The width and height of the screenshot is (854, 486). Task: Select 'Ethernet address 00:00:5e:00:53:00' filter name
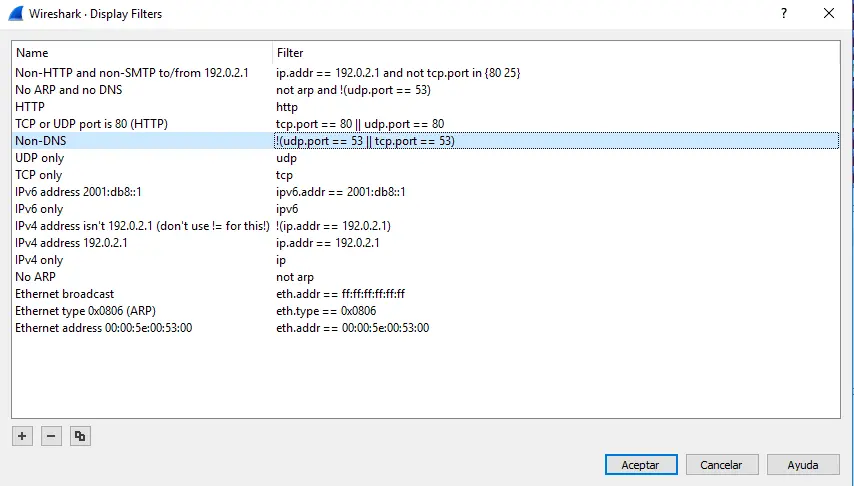pyautogui.click(x=103, y=327)
